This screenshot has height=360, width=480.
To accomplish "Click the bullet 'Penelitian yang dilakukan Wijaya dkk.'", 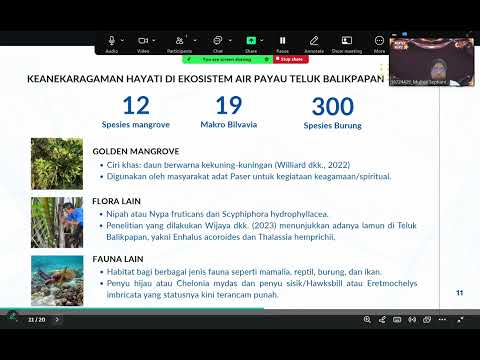I will (x=262, y=231).
